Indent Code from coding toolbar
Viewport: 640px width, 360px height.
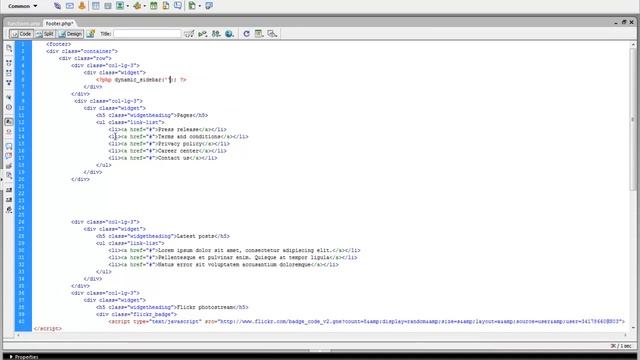click(x=9, y=191)
